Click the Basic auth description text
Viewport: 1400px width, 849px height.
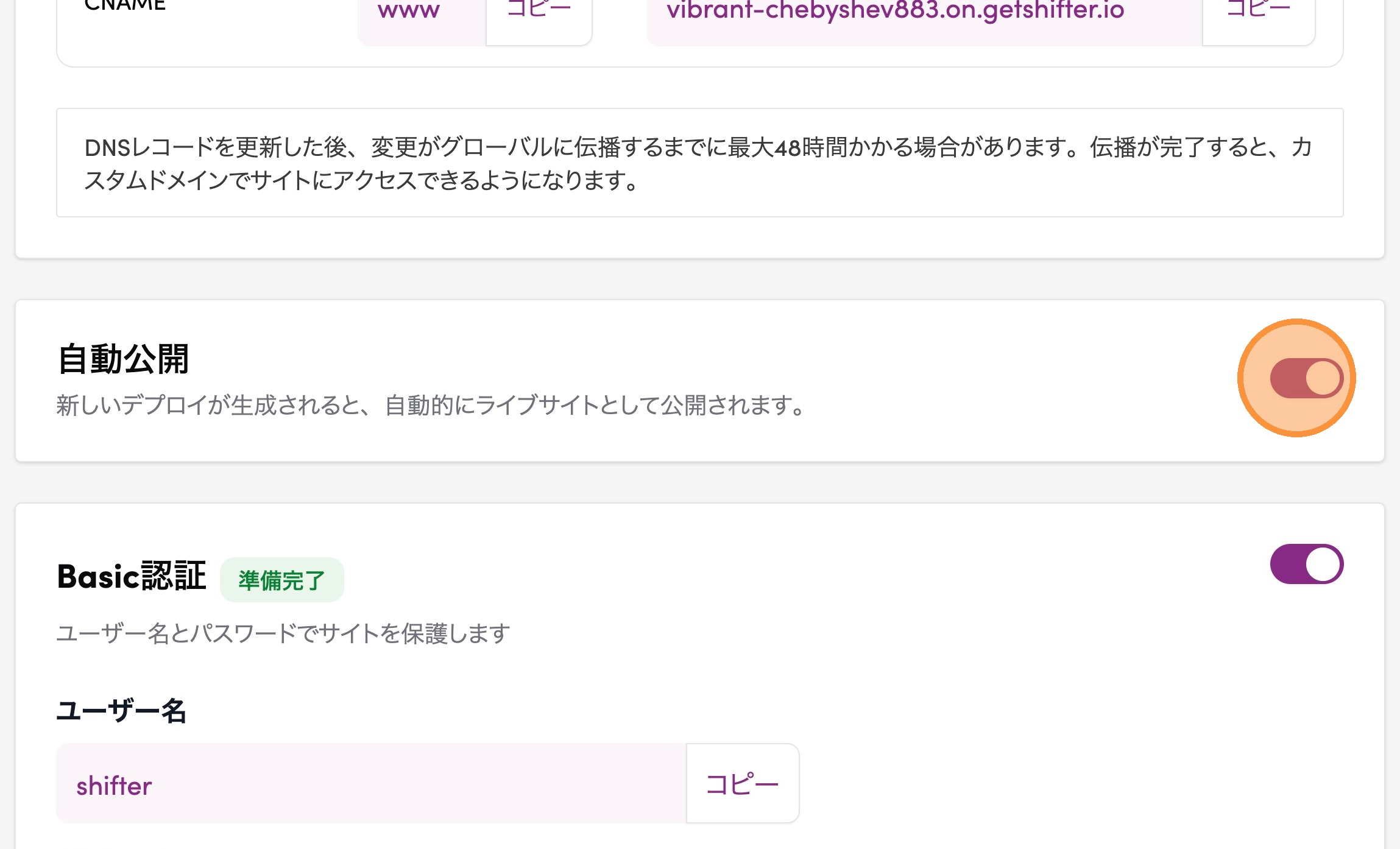(x=283, y=633)
